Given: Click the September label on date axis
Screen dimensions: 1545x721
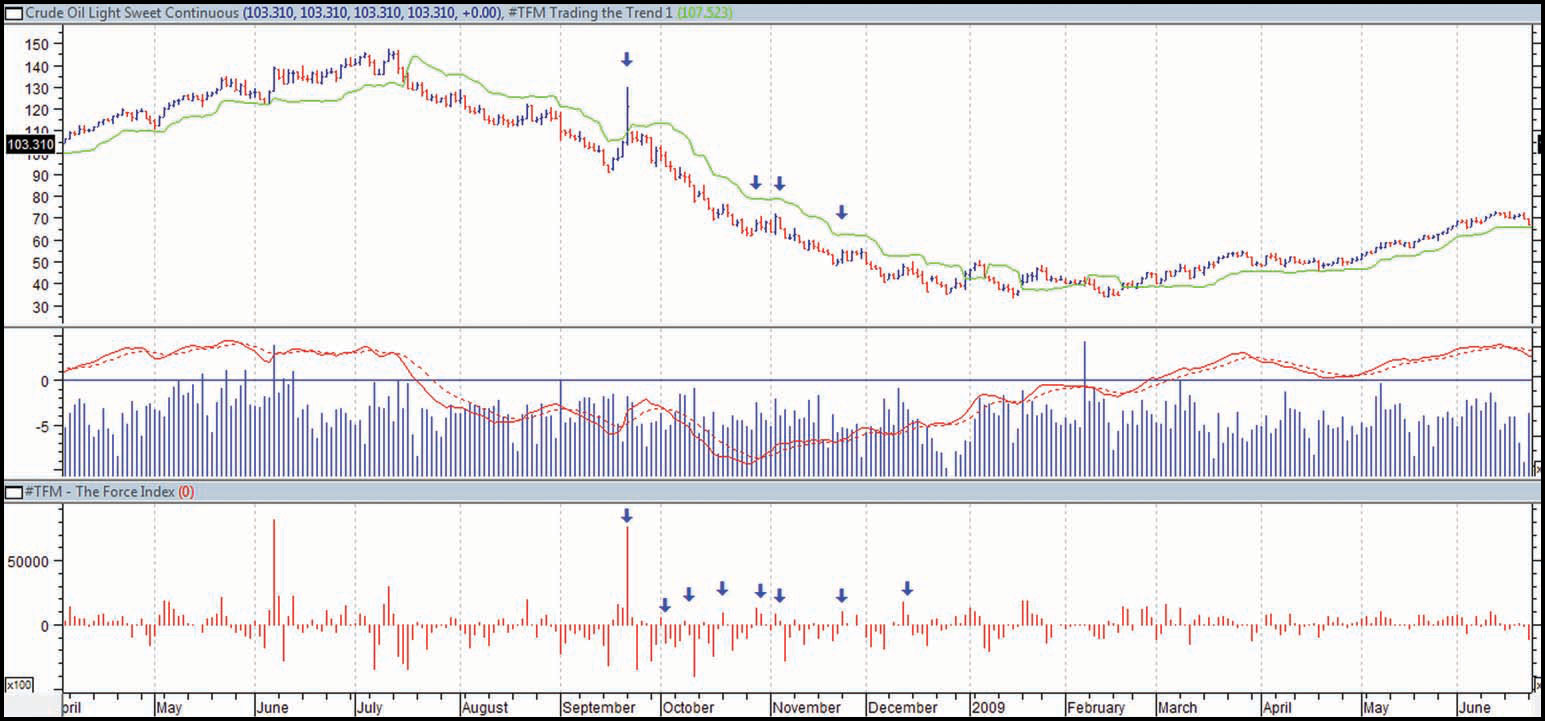Looking at the screenshot, I should 599,707.
